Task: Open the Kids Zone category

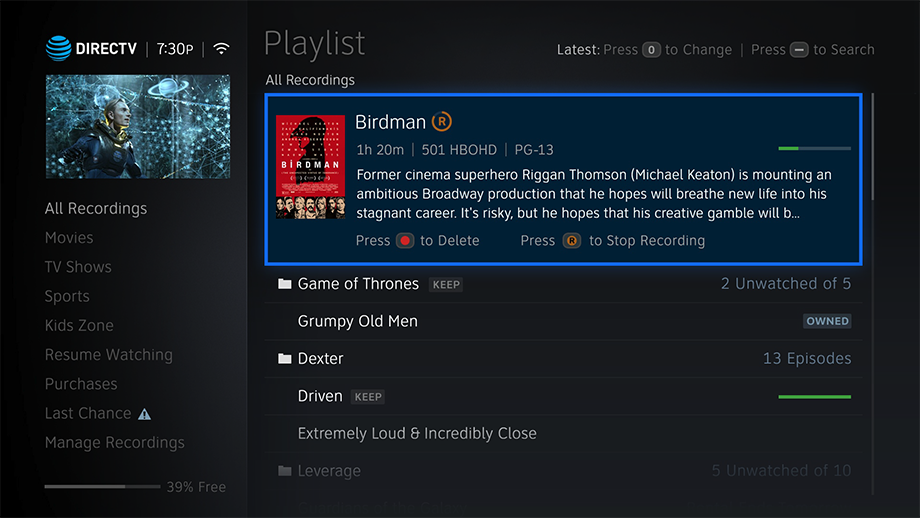Action: 79,326
